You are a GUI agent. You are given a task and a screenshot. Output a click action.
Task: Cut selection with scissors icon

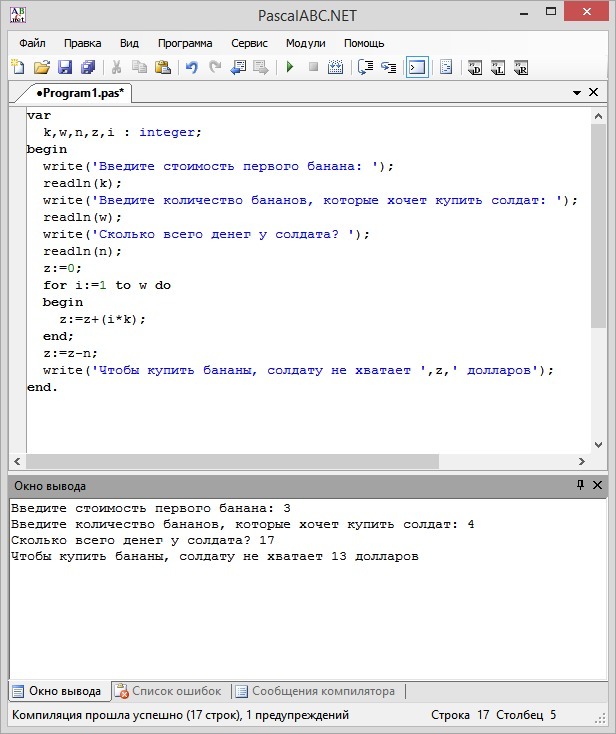(x=116, y=67)
